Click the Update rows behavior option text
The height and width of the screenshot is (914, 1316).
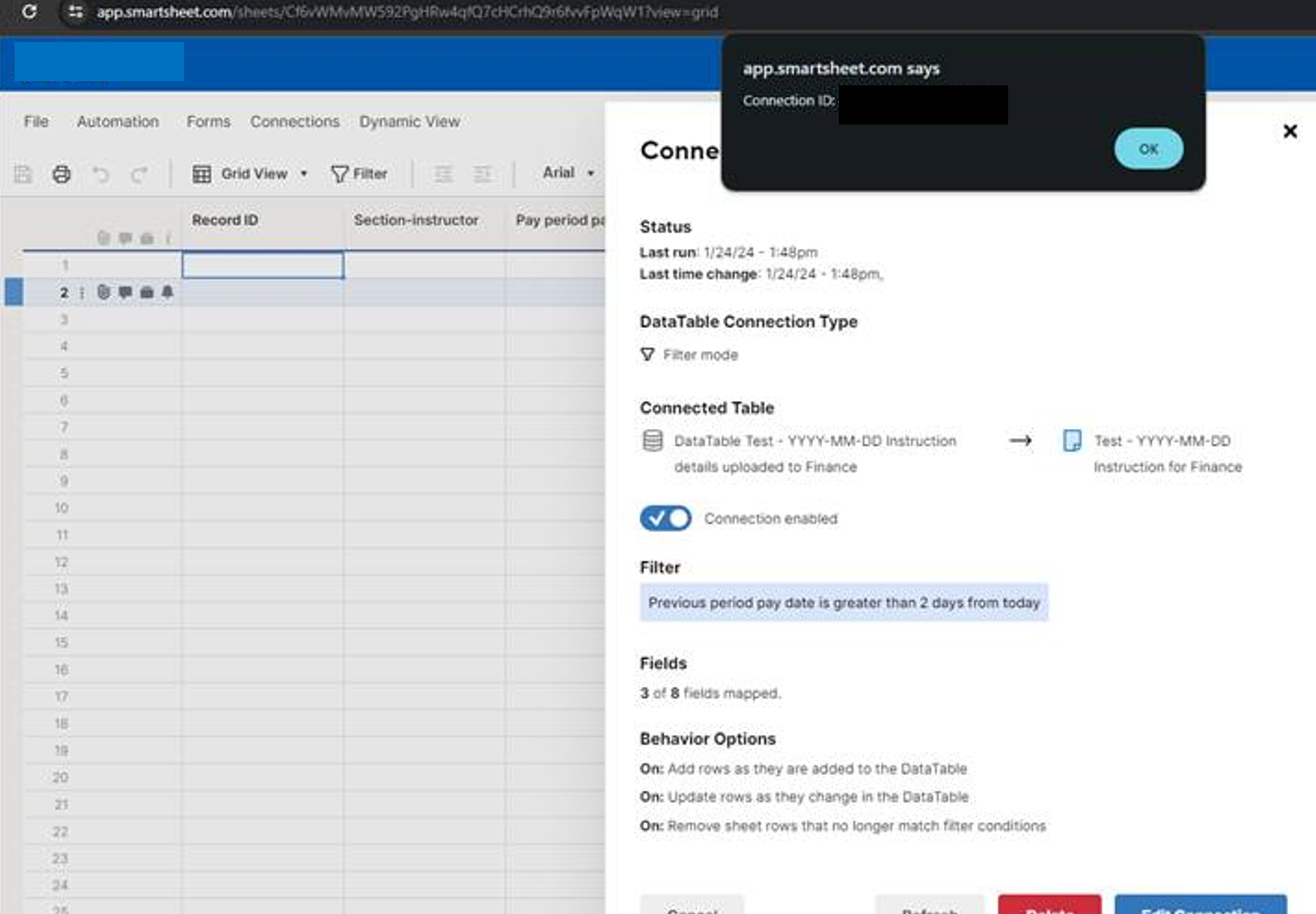coord(804,797)
